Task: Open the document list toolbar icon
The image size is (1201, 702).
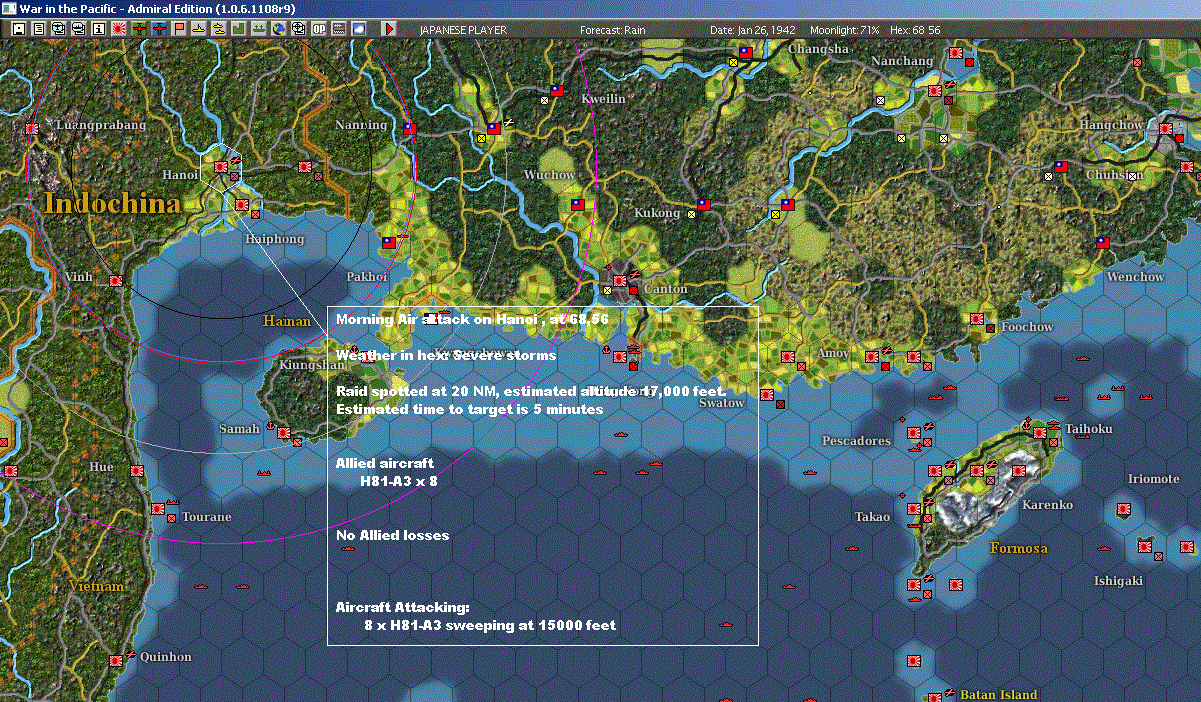Action: tap(39, 29)
